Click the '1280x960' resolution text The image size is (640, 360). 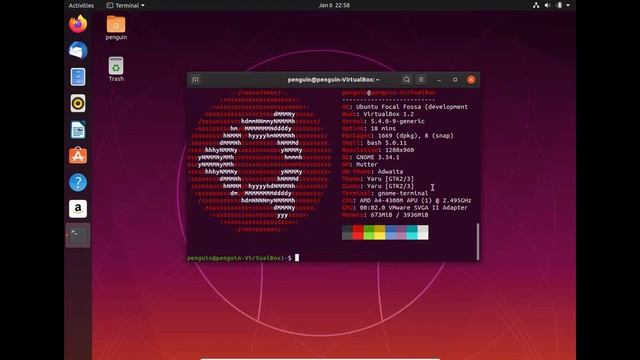coord(399,150)
